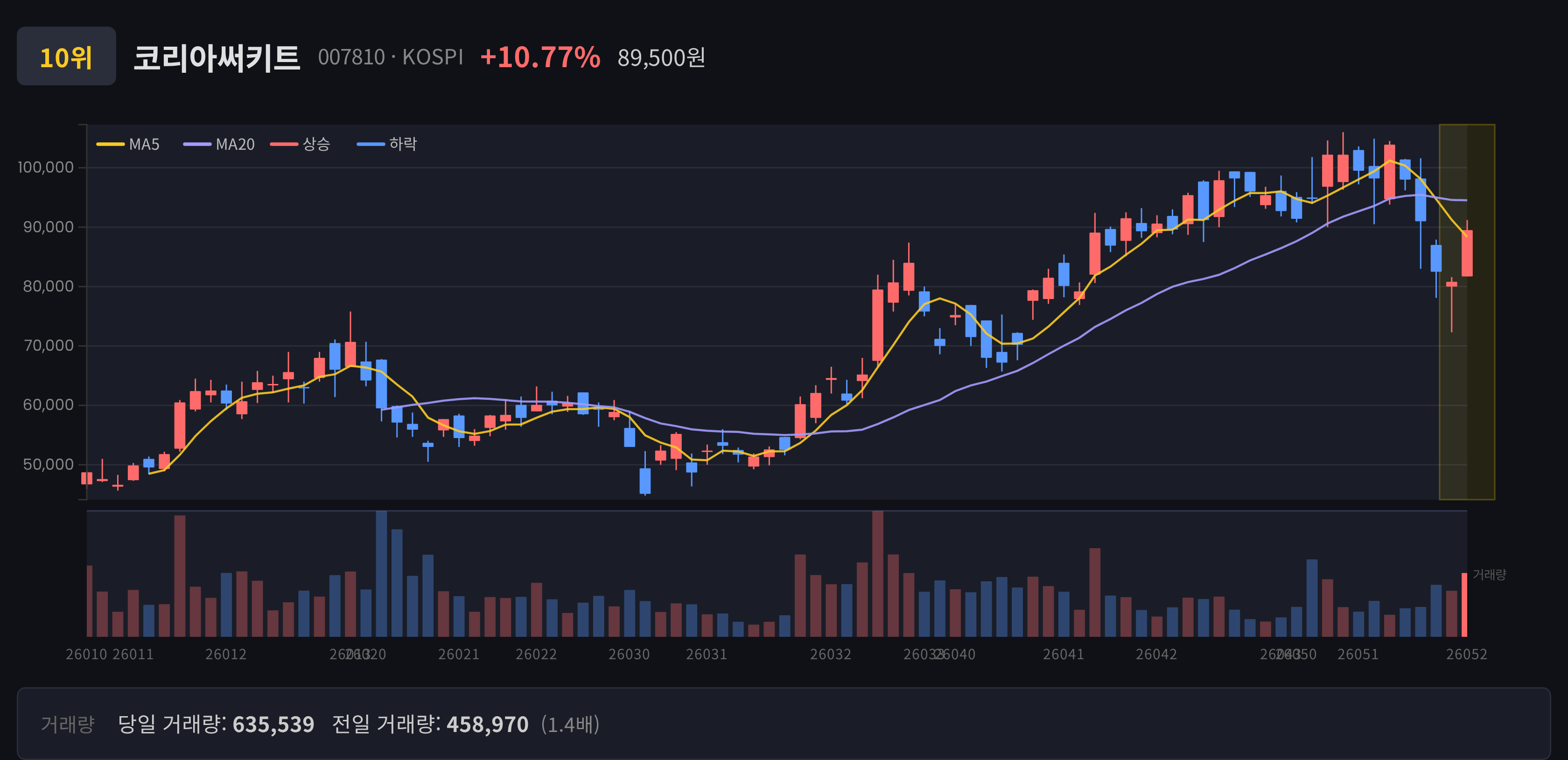The height and width of the screenshot is (760, 1568).
Task: Click the highlighted latest red candlestick
Action: coord(1467,253)
